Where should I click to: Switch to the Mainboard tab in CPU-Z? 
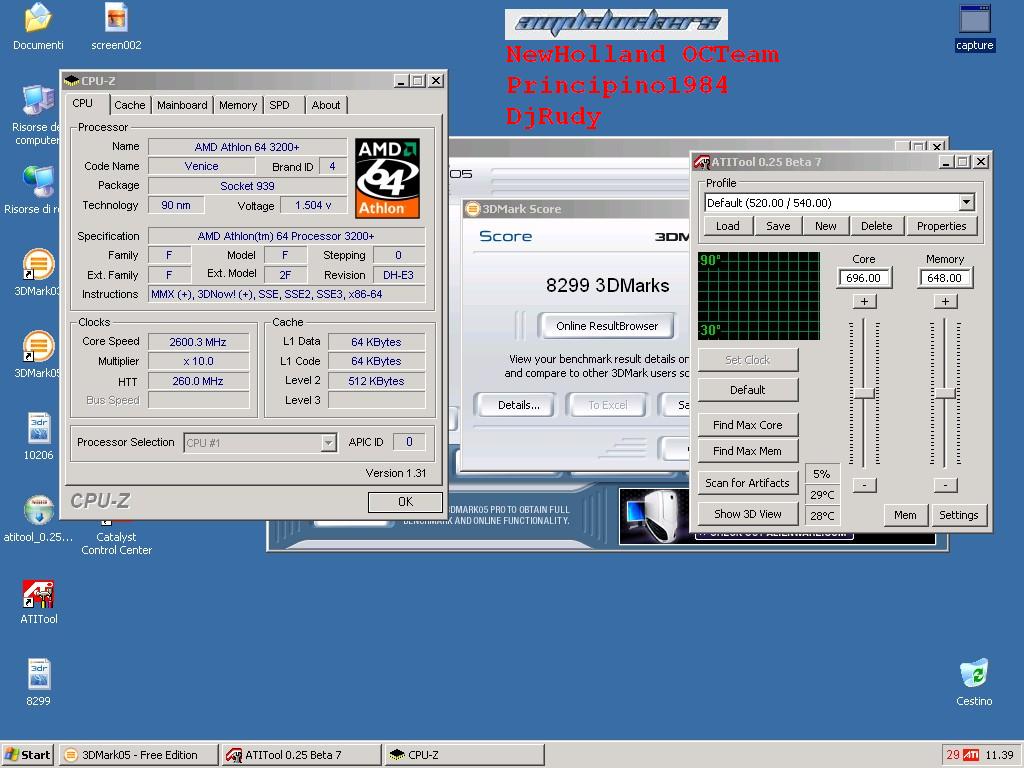coord(182,105)
